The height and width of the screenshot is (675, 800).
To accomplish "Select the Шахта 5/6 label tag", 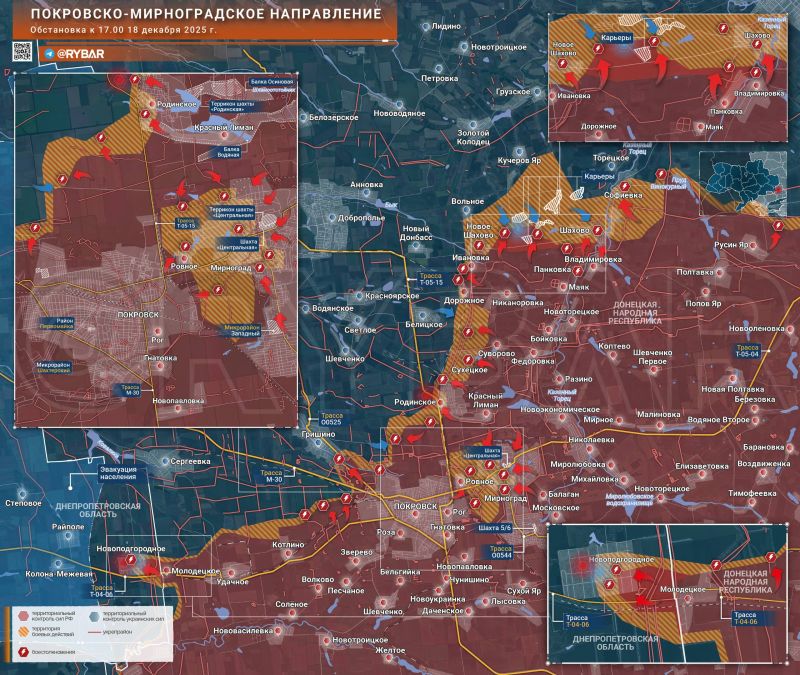I will pos(495,527).
